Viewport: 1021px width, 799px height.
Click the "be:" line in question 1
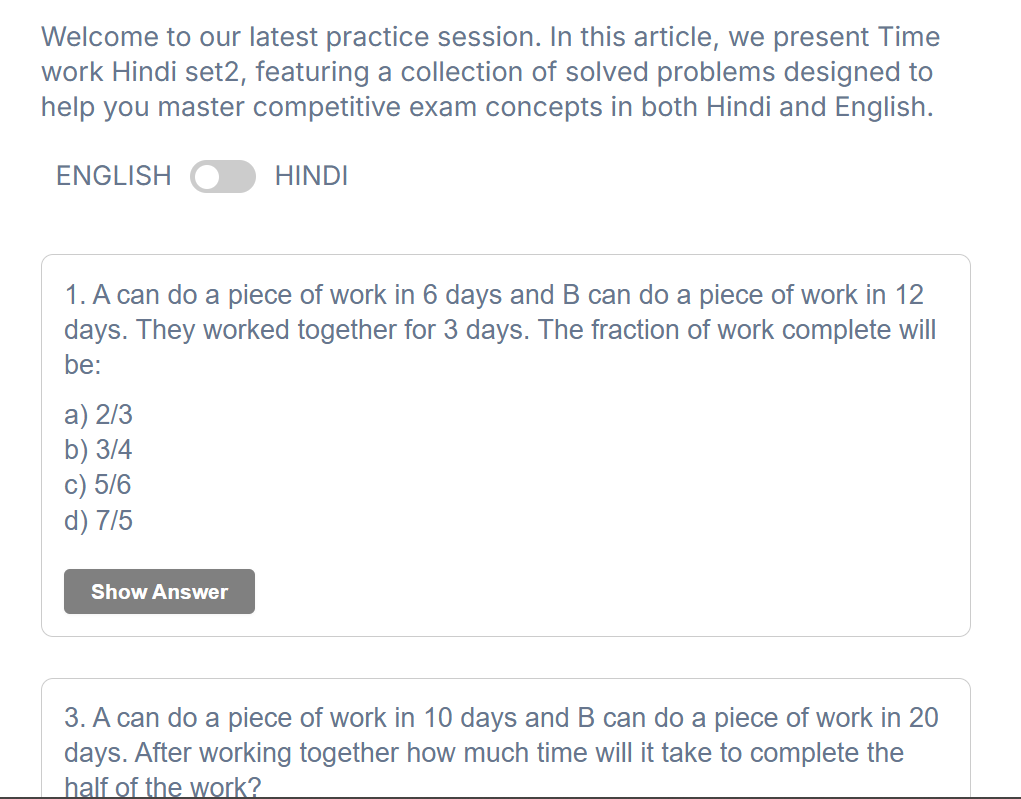coord(83,365)
